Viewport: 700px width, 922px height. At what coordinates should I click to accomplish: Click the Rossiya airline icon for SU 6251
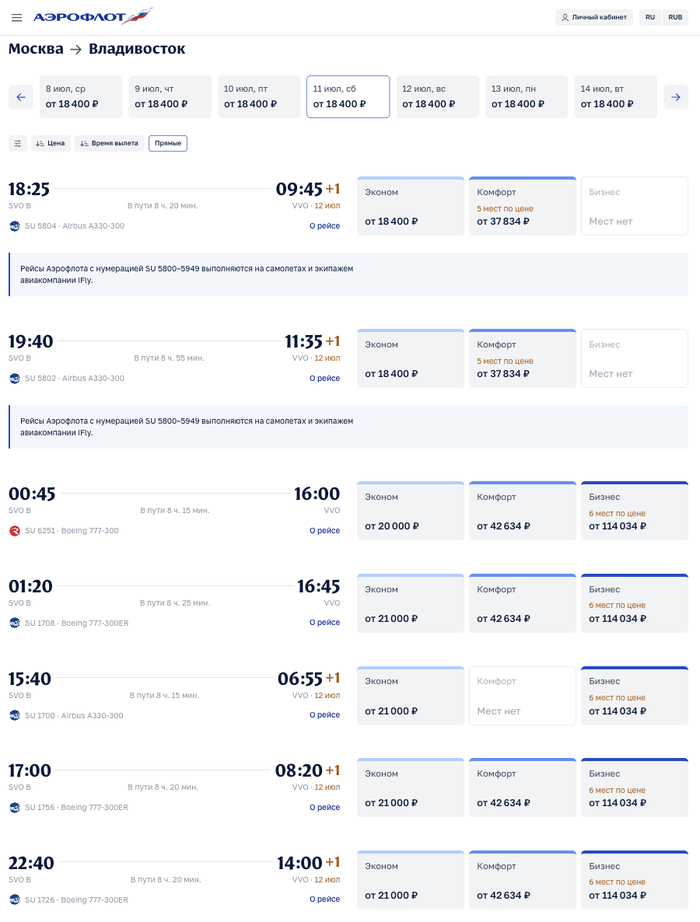pos(15,530)
